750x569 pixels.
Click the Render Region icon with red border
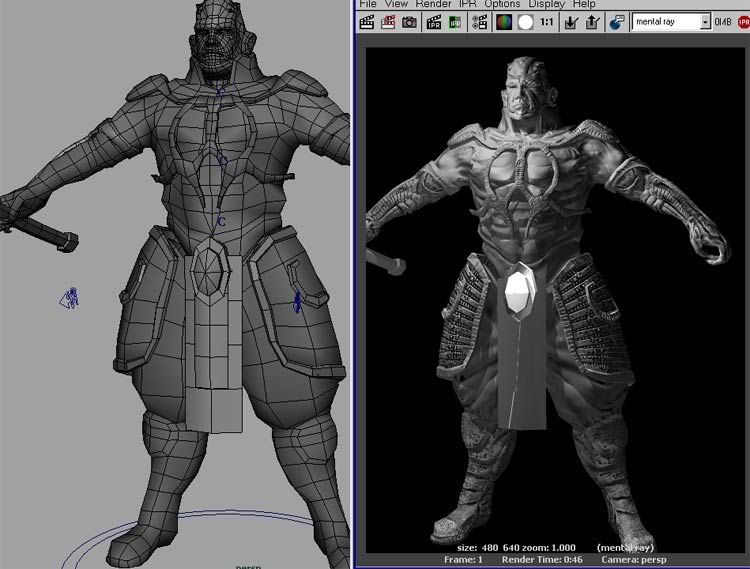388,22
